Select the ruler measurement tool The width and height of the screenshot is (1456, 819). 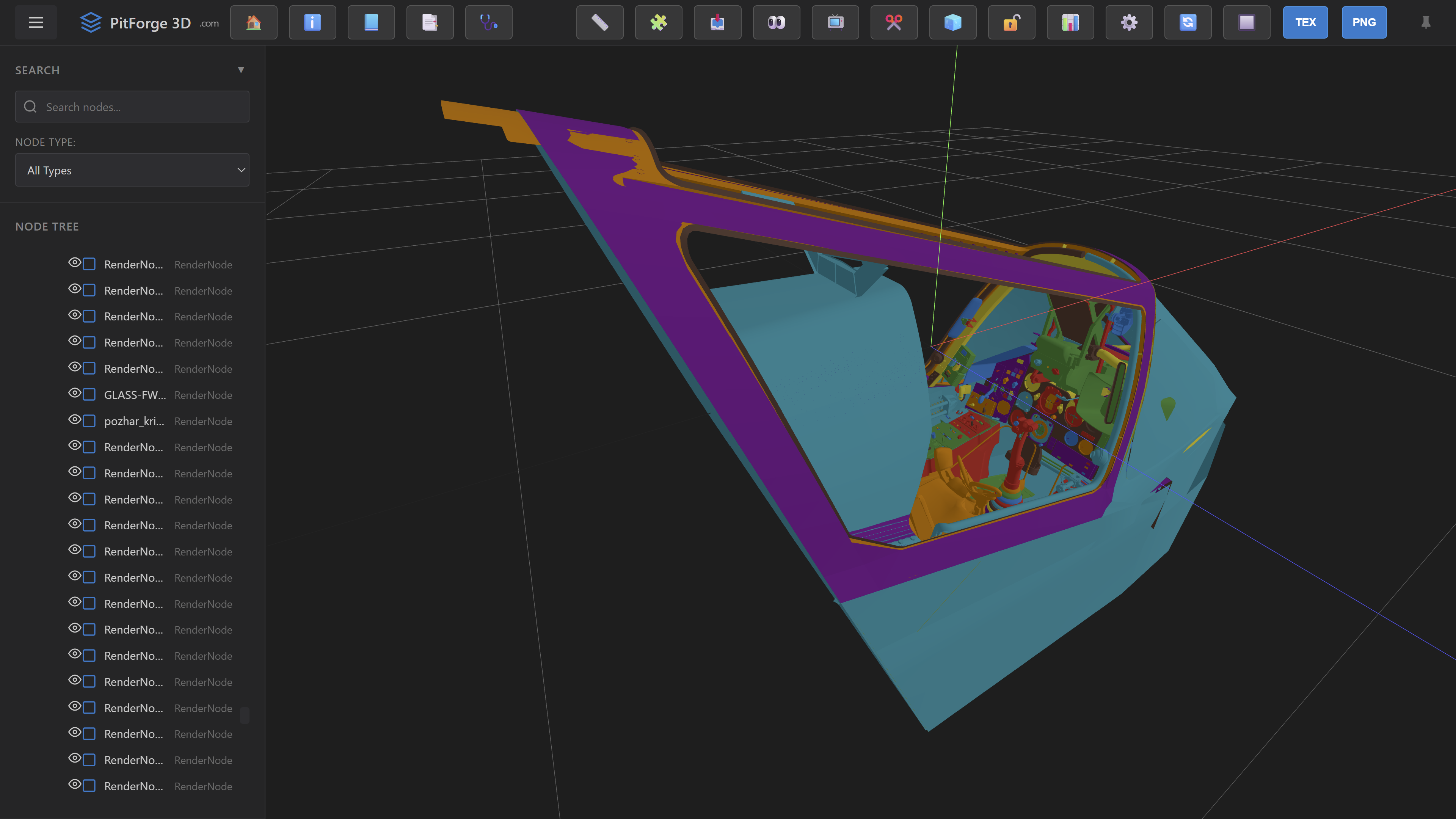tap(599, 23)
